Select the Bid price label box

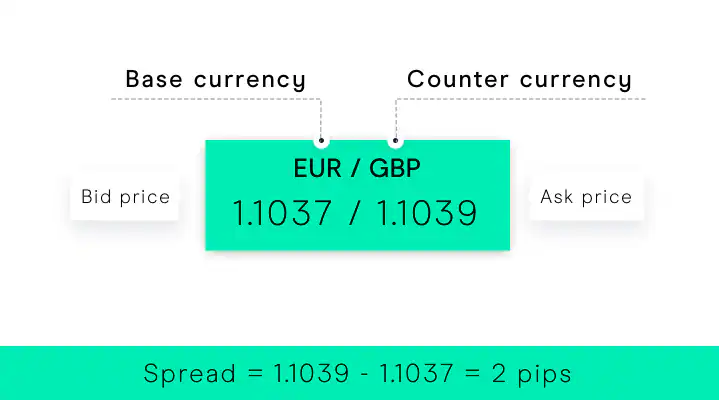click(125, 197)
